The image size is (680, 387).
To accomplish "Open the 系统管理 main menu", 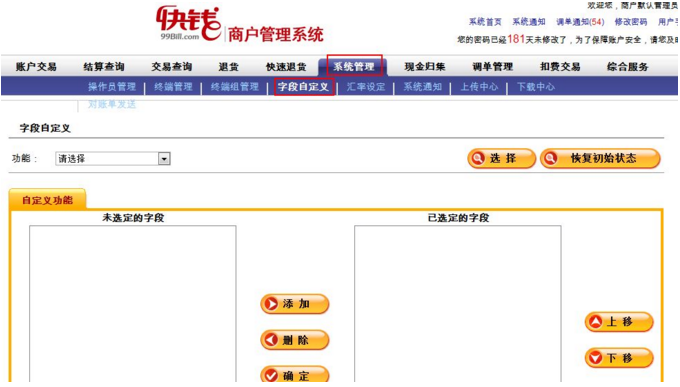I will [354, 66].
